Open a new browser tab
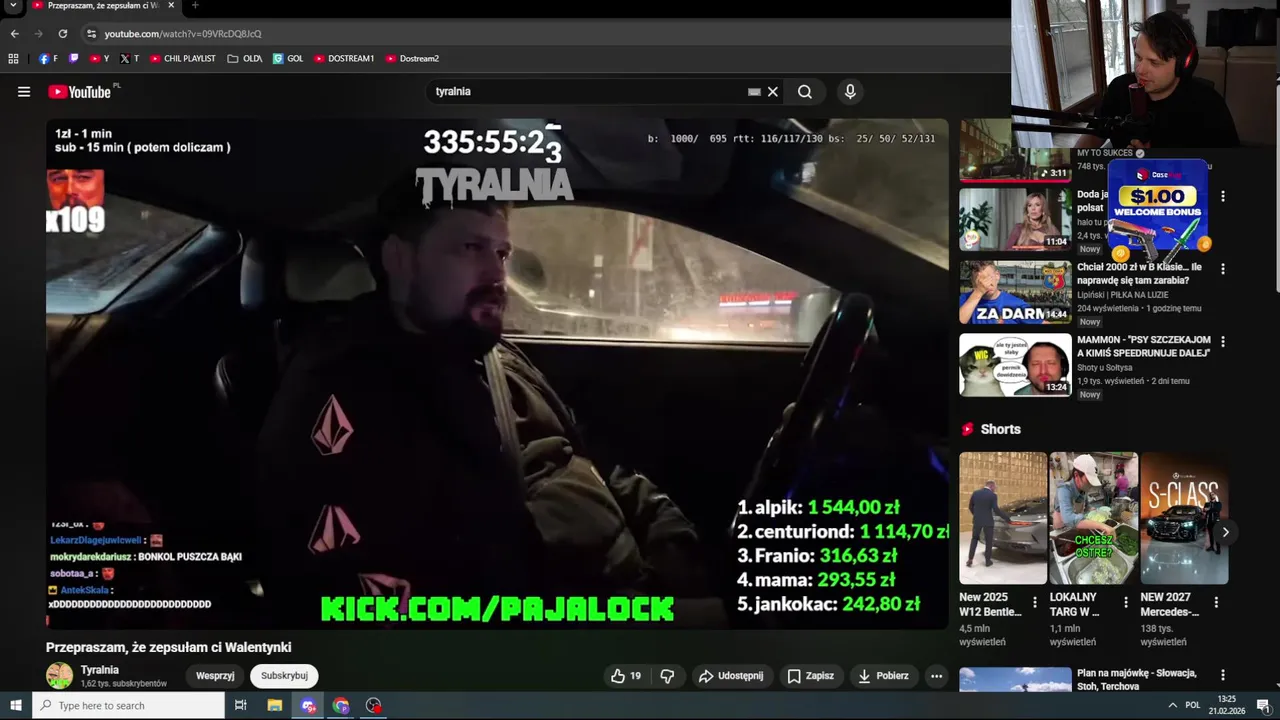 pos(195,5)
